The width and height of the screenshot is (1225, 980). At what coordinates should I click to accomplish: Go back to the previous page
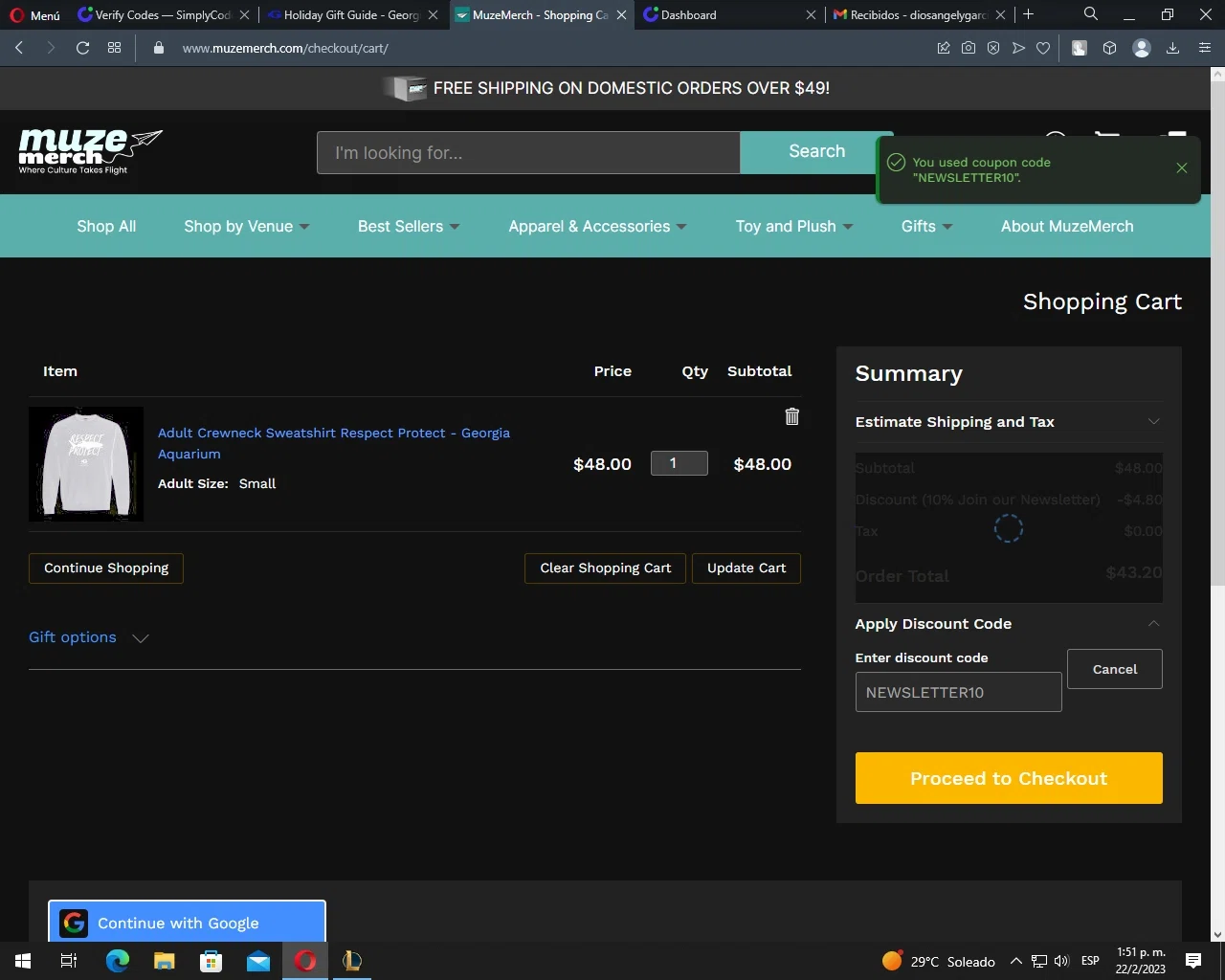(19, 48)
